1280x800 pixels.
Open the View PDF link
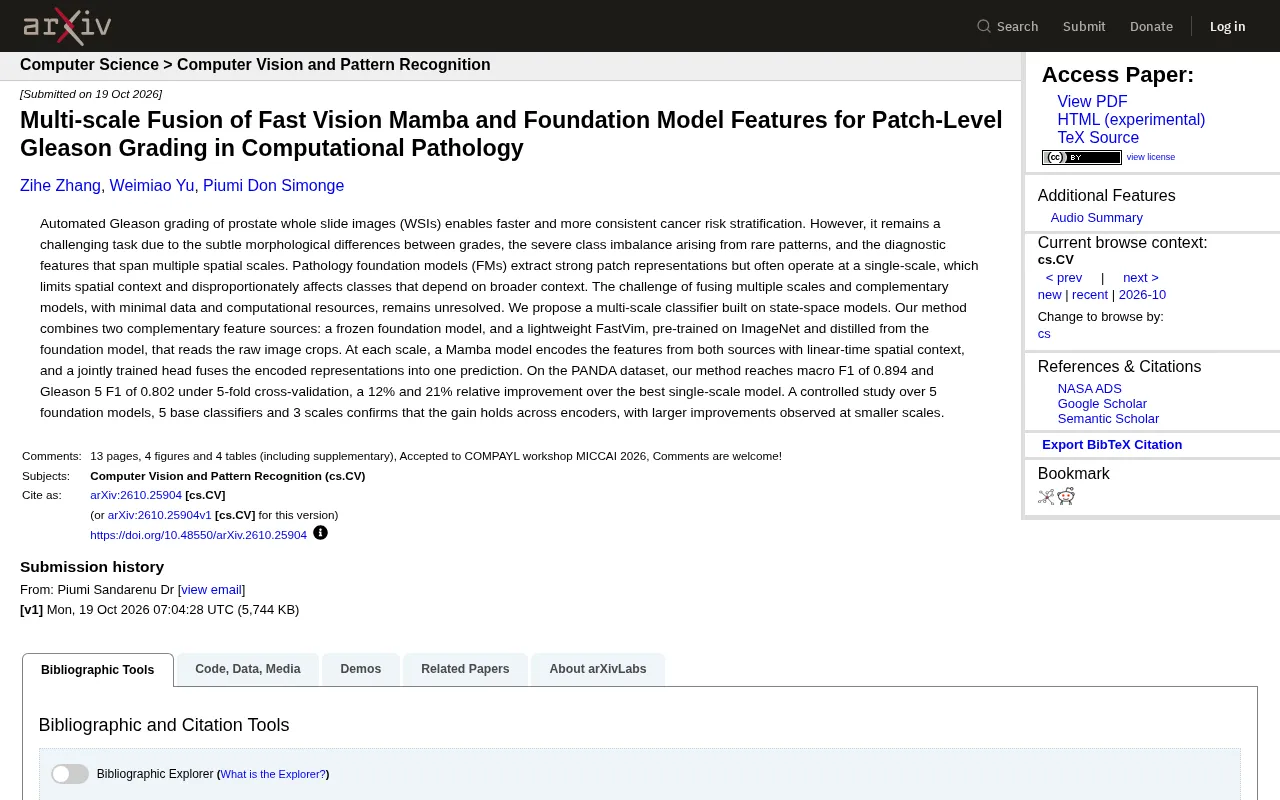pyautogui.click(x=1092, y=102)
